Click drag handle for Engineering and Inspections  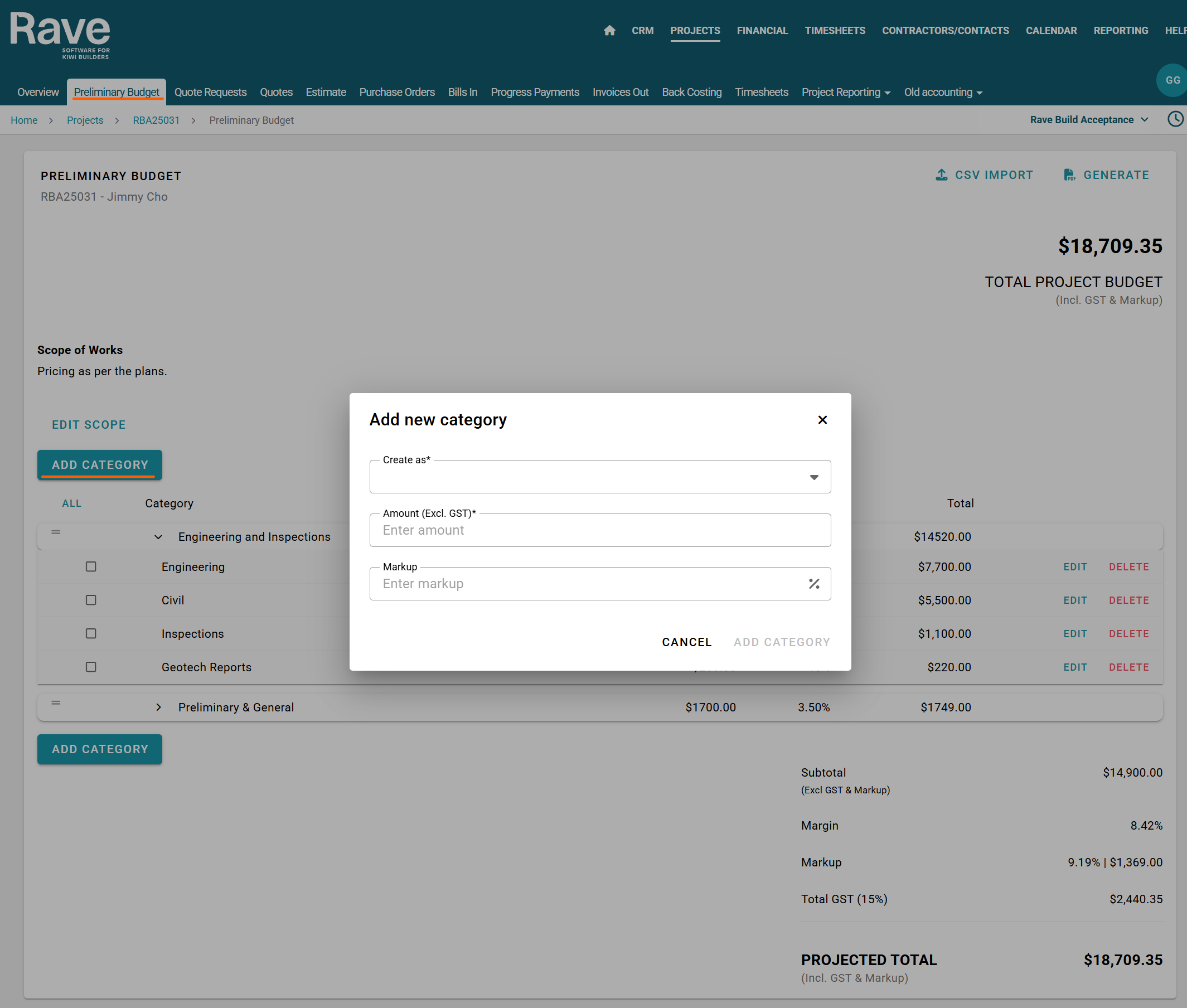point(56,532)
